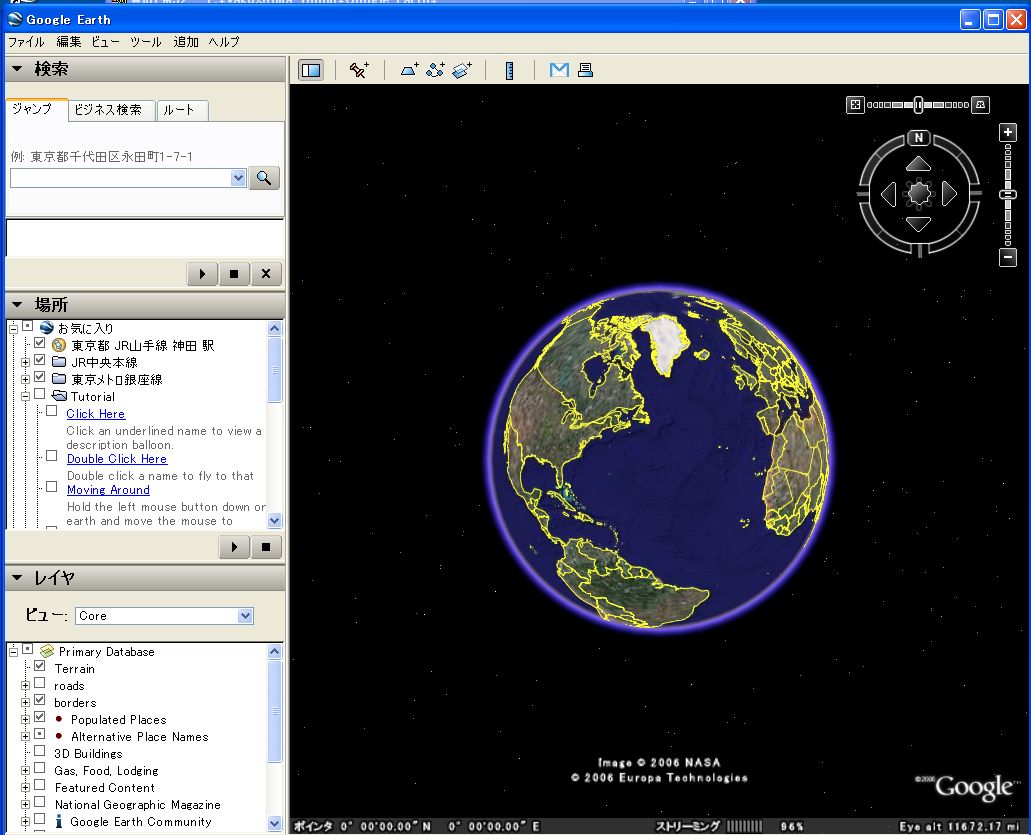The height and width of the screenshot is (835, 1031).
Task: Pan up with navigation arrow
Action: point(919,164)
